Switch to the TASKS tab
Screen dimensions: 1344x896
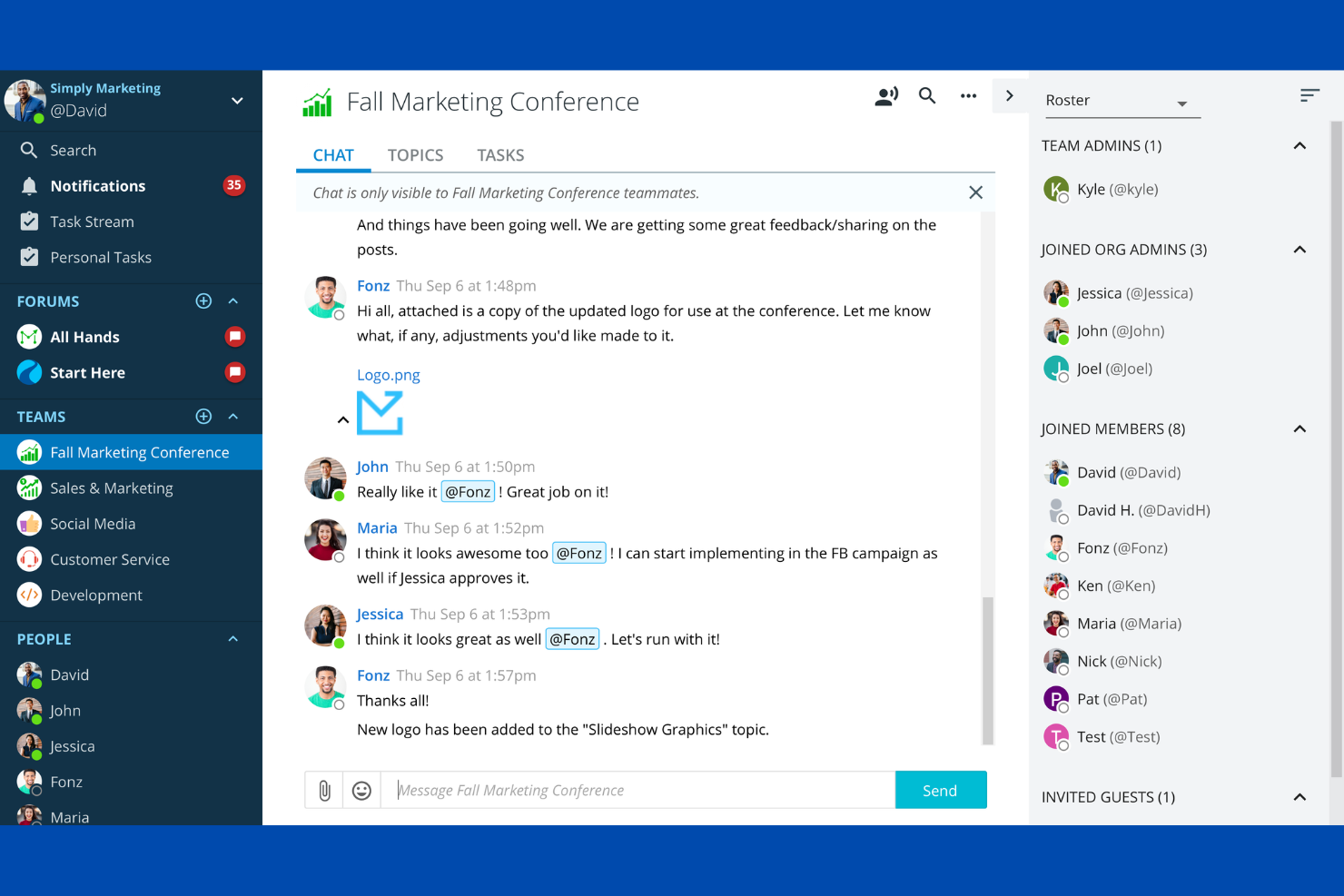coord(500,154)
